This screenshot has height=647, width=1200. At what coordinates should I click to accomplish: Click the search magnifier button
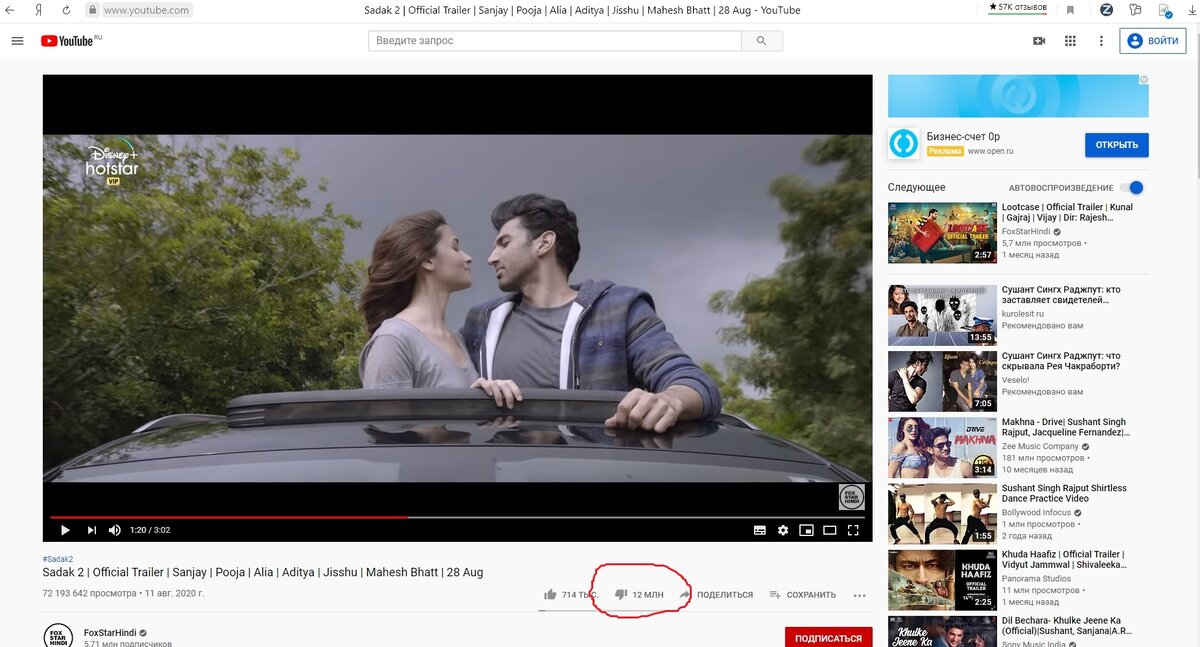pyautogui.click(x=761, y=41)
